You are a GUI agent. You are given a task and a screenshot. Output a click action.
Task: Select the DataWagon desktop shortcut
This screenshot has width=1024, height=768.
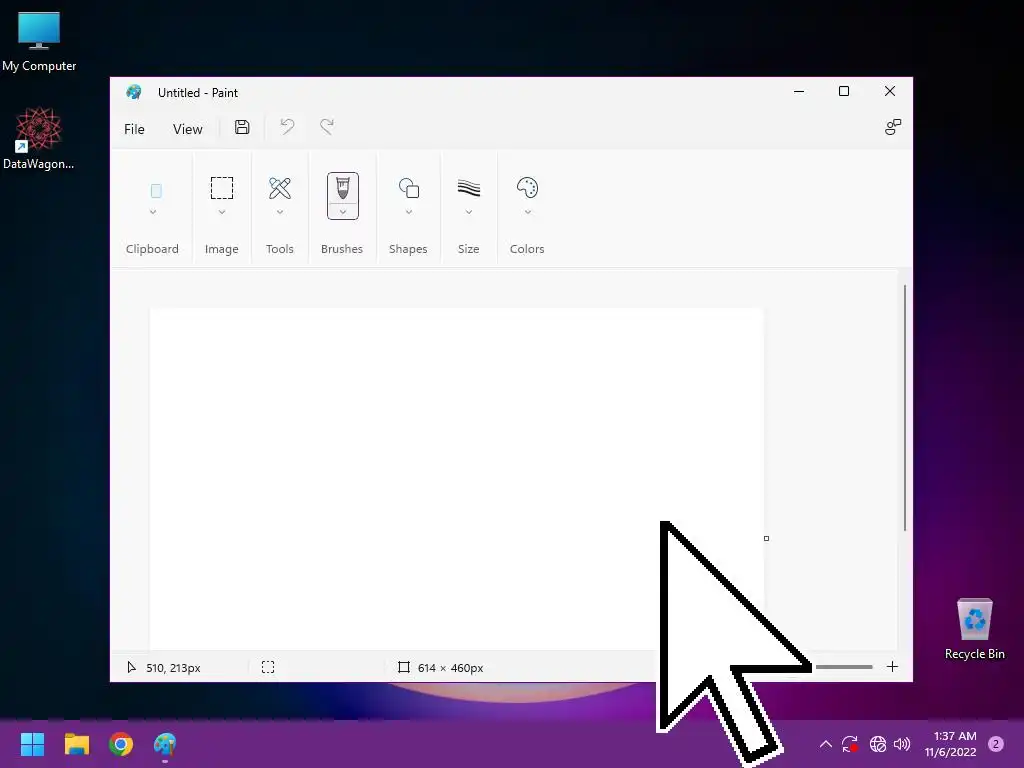coord(39,138)
